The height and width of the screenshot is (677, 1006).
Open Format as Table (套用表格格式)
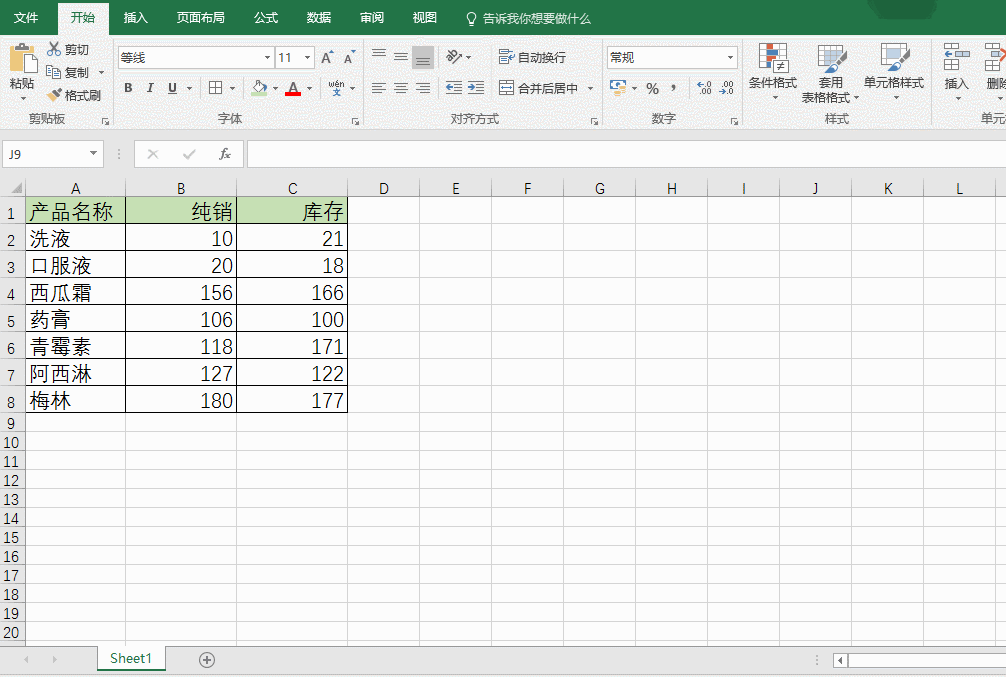pyautogui.click(x=830, y=73)
